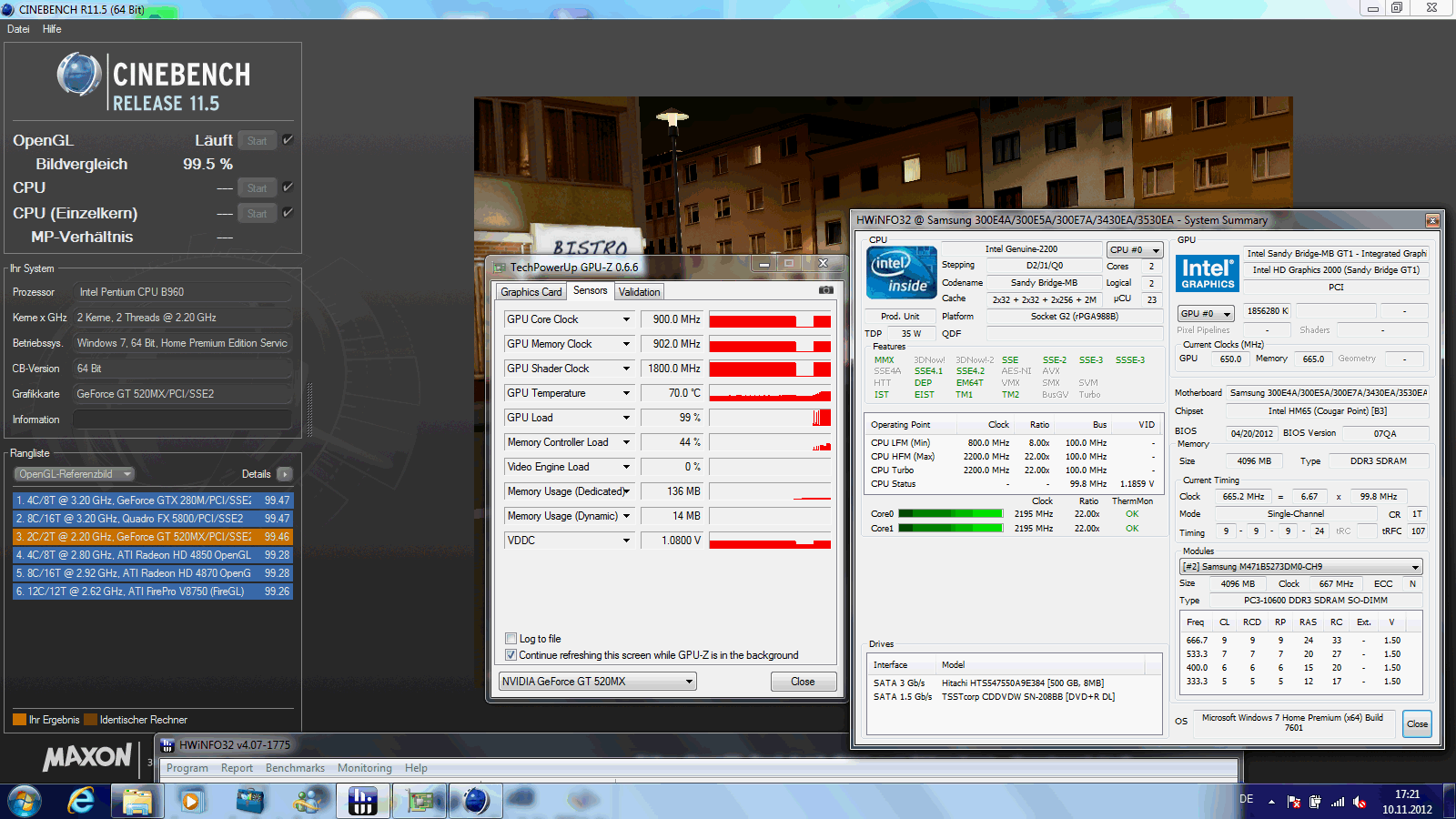This screenshot has height=819, width=1456.
Task: Toggle the CPU test checkbox
Action: (288, 187)
